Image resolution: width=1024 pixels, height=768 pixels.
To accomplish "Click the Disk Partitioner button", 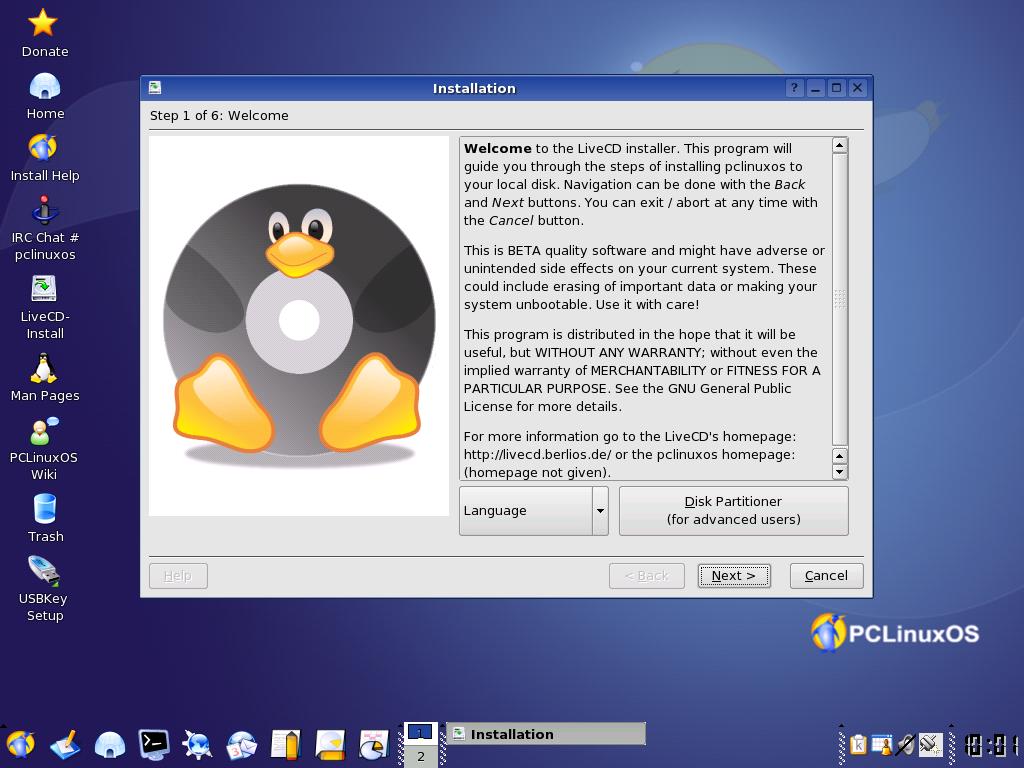I will [733, 511].
